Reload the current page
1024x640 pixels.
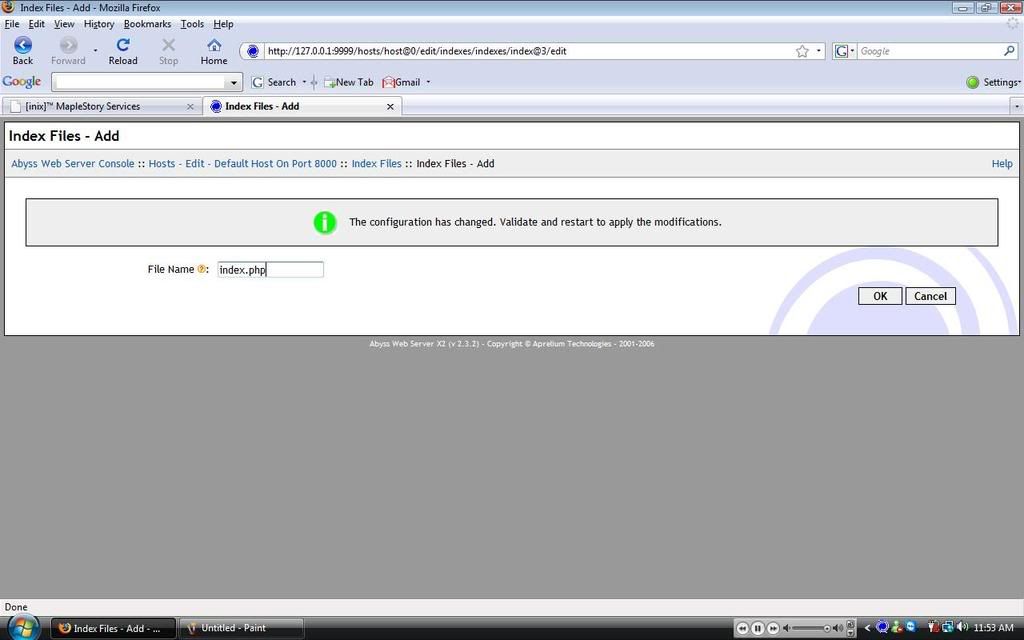coord(123,50)
